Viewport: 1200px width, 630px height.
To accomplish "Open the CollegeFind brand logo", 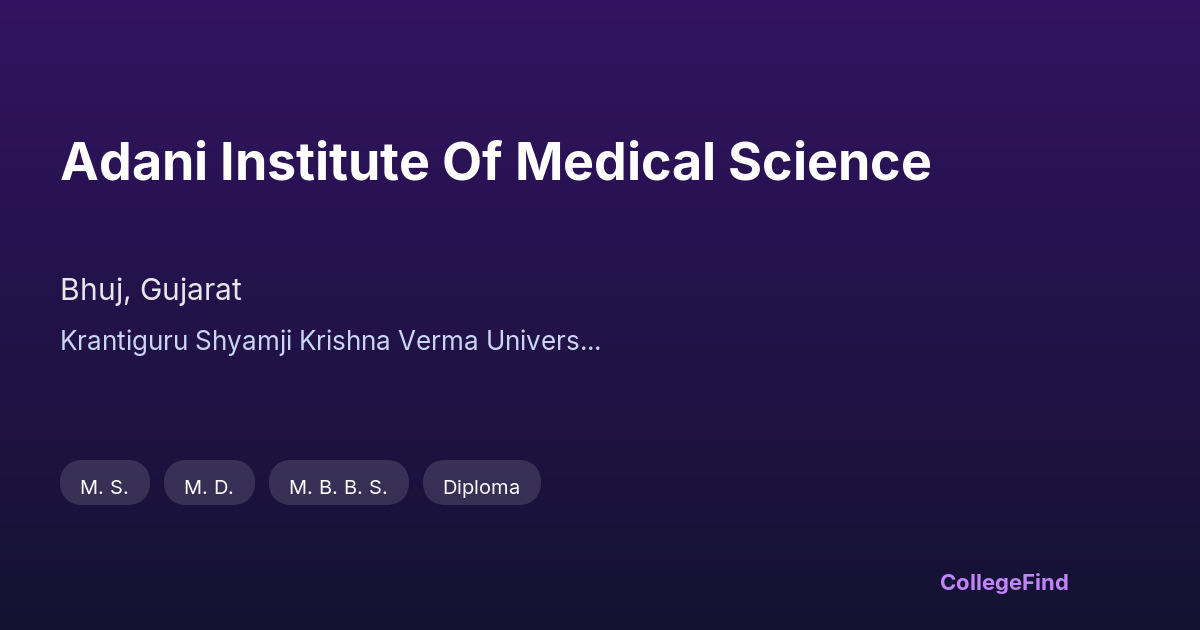I will [x=1003, y=582].
